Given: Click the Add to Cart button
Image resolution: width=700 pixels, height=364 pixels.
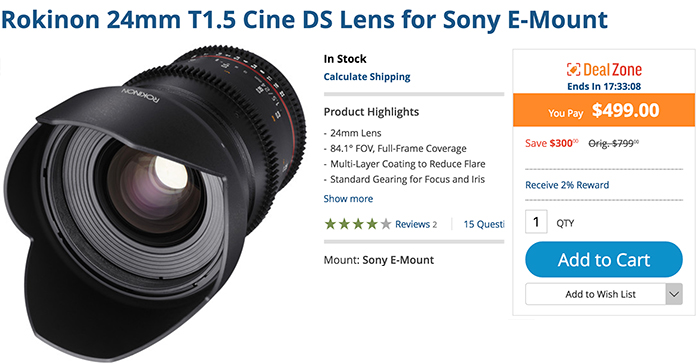Looking at the screenshot, I should (x=604, y=259).
